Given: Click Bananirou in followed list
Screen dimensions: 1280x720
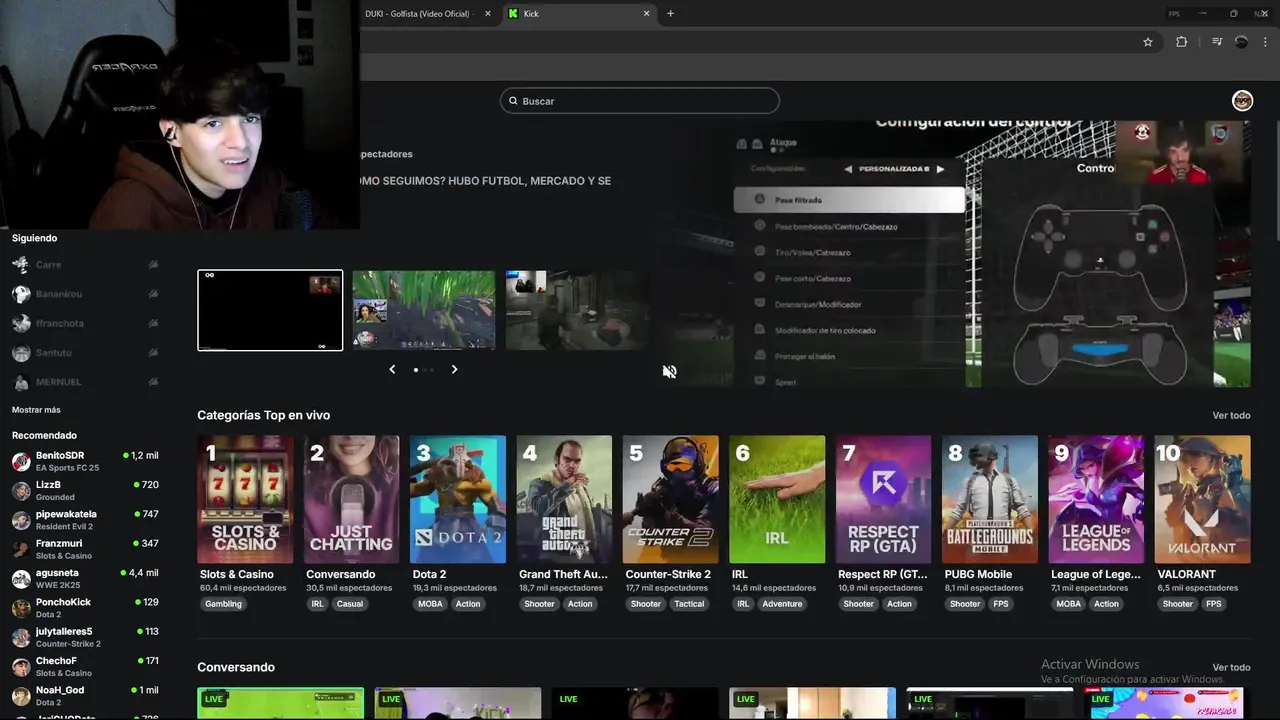Looking at the screenshot, I should (x=59, y=294).
